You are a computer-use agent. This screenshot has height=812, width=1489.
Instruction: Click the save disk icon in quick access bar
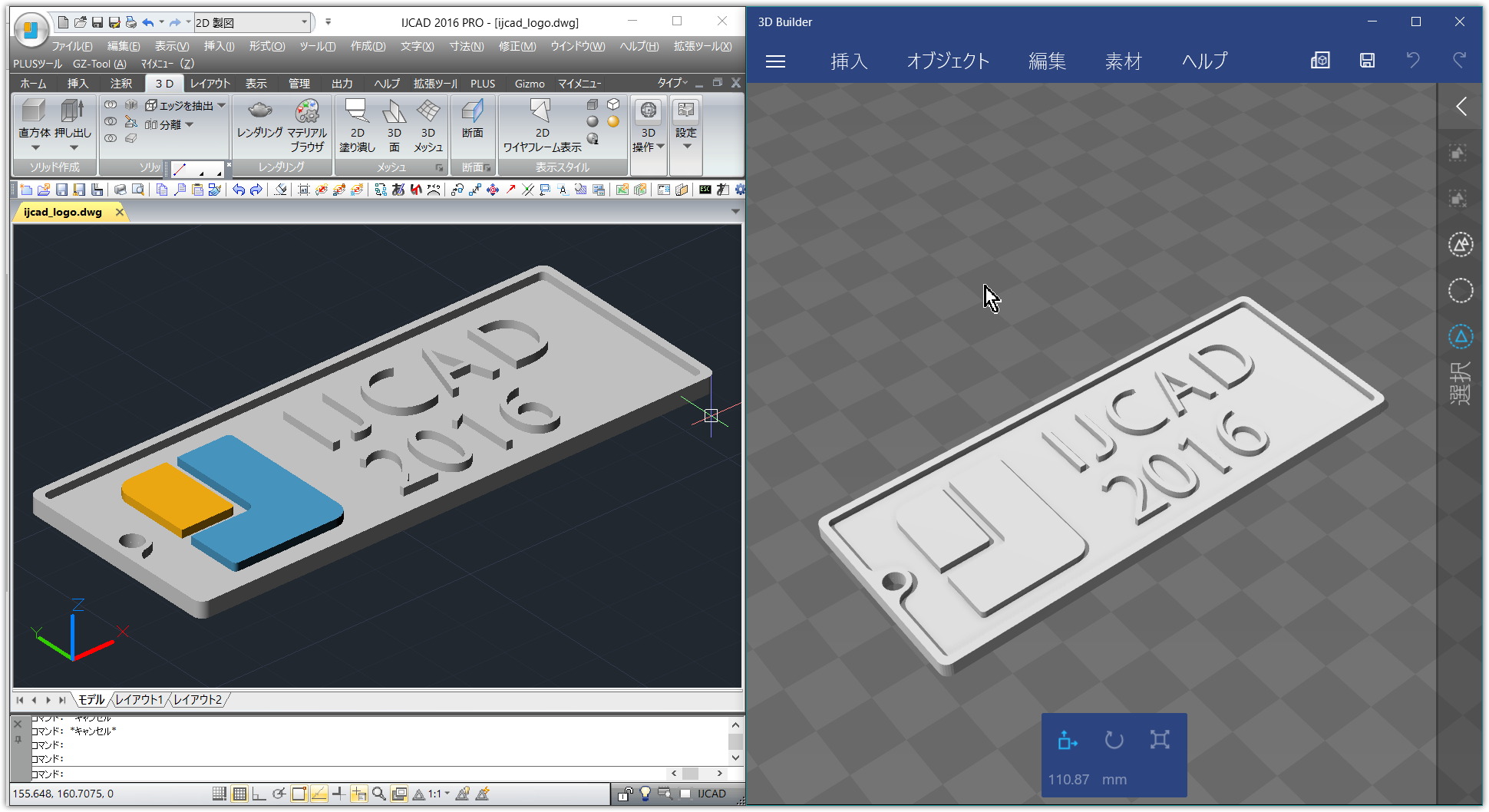pyautogui.click(x=97, y=22)
